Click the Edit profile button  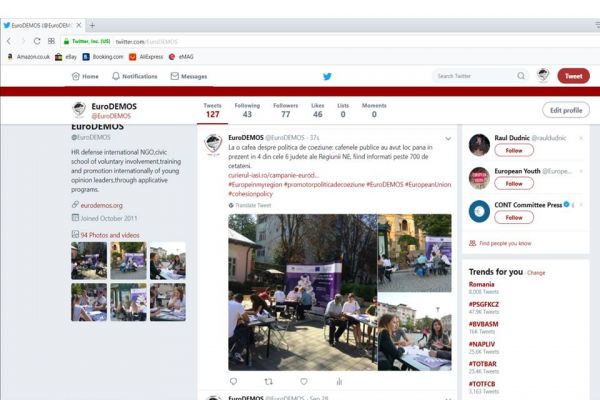click(566, 110)
